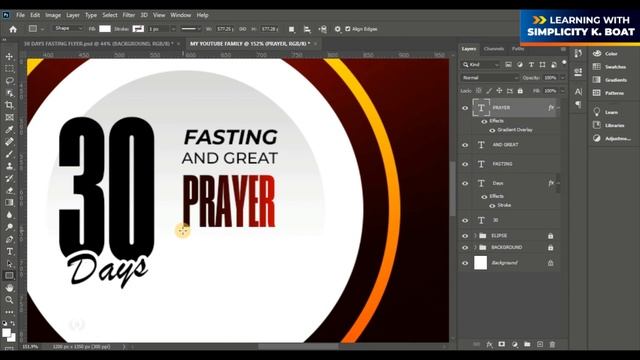The width and height of the screenshot is (640, 360).
Task: Open path operations in options bar
Action: [x=291, y=29]
